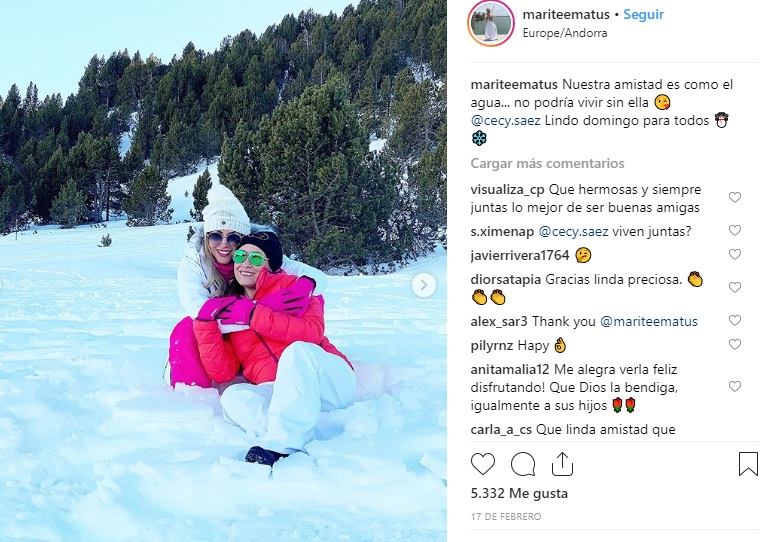Like the post with the heart icon

pyautogui.click(x=483, y=464)
